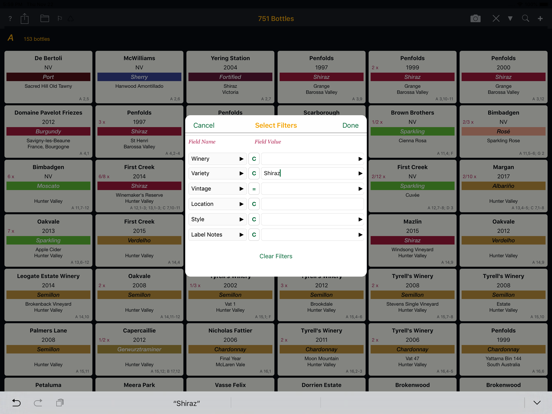
Task: Tap the plus icon to add bottle
Action: click(x=540, y=18)
